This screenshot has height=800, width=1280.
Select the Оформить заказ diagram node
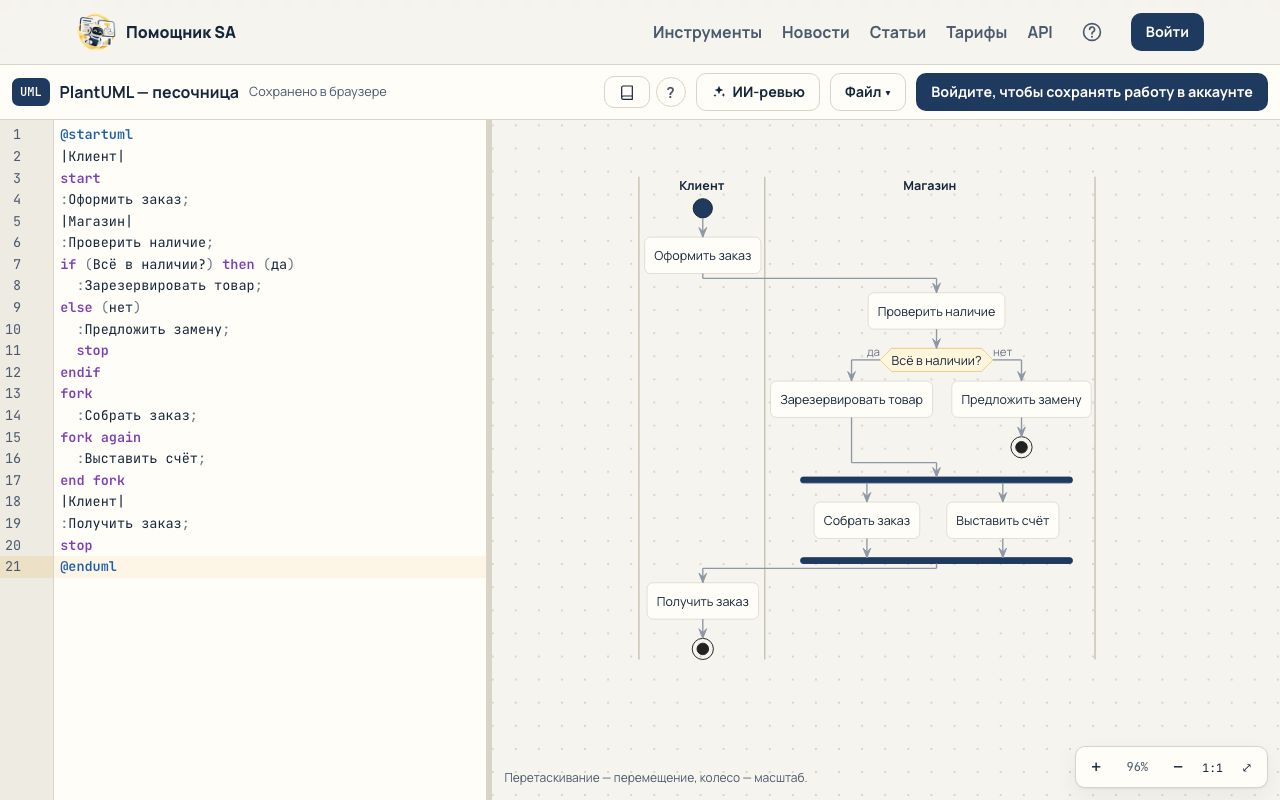703,256
